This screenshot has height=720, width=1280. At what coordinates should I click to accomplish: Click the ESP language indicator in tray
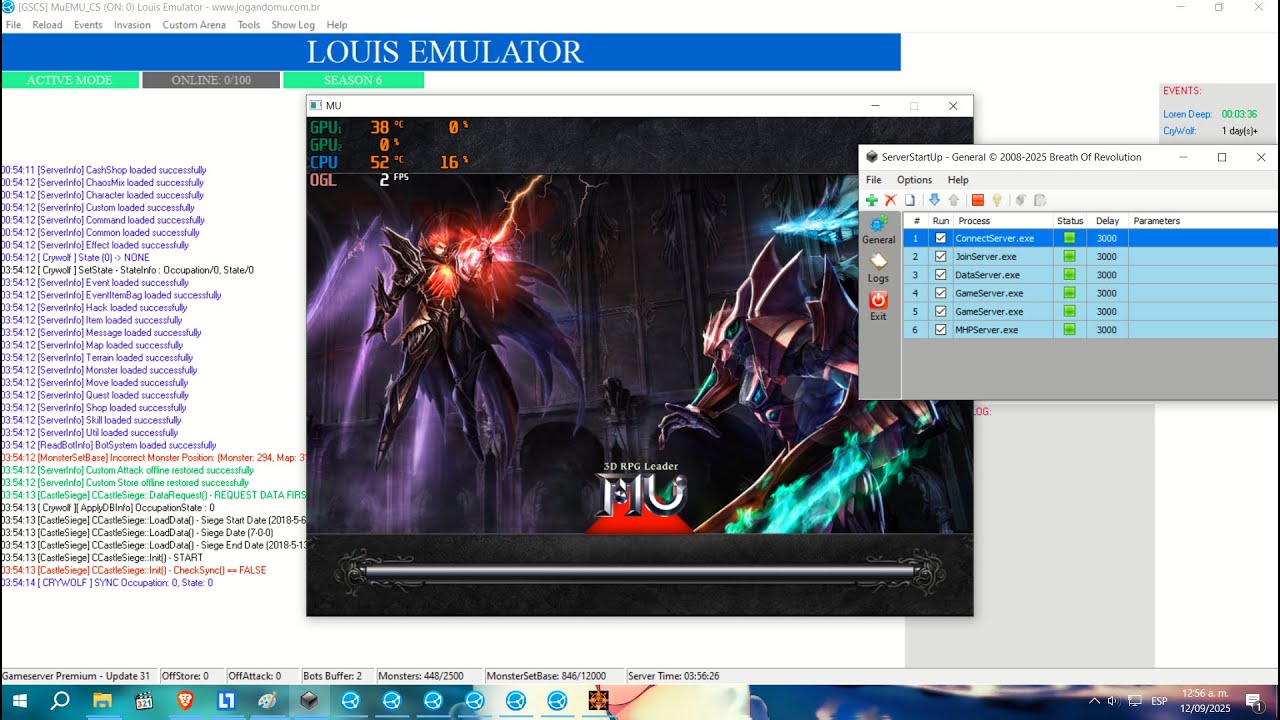click(x=1159, y=701)
